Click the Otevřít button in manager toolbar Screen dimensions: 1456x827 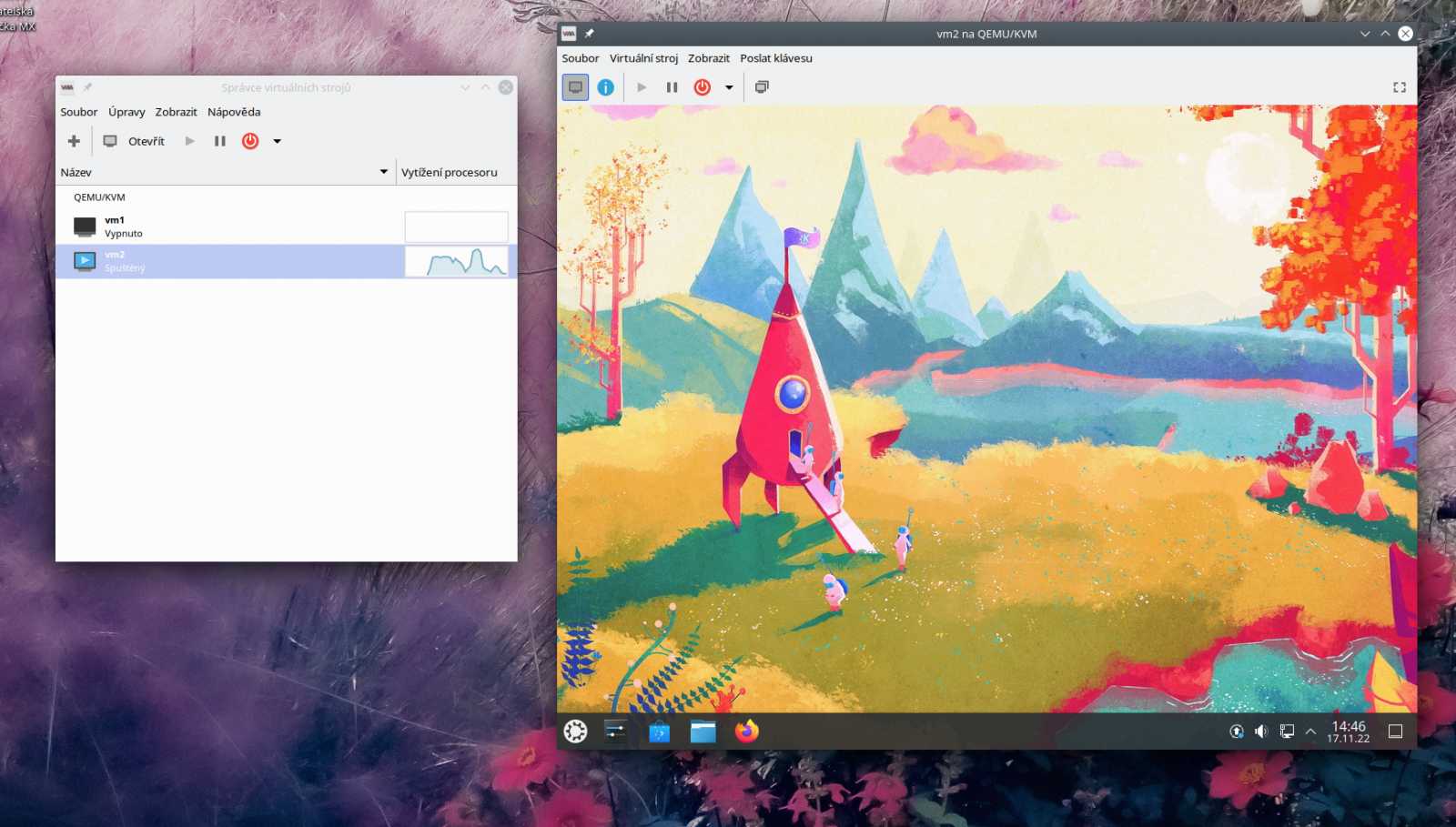(134, 141)
